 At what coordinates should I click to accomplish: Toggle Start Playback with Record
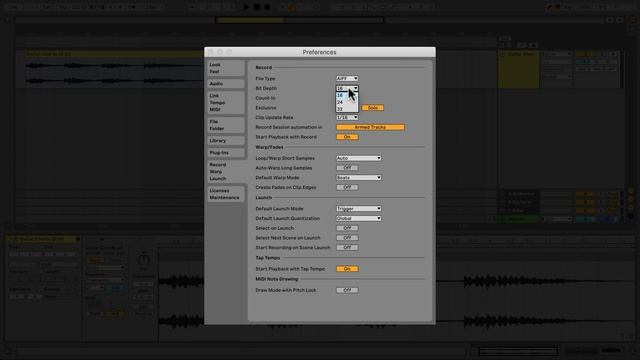pyautogui.click(x=347, y=137)
